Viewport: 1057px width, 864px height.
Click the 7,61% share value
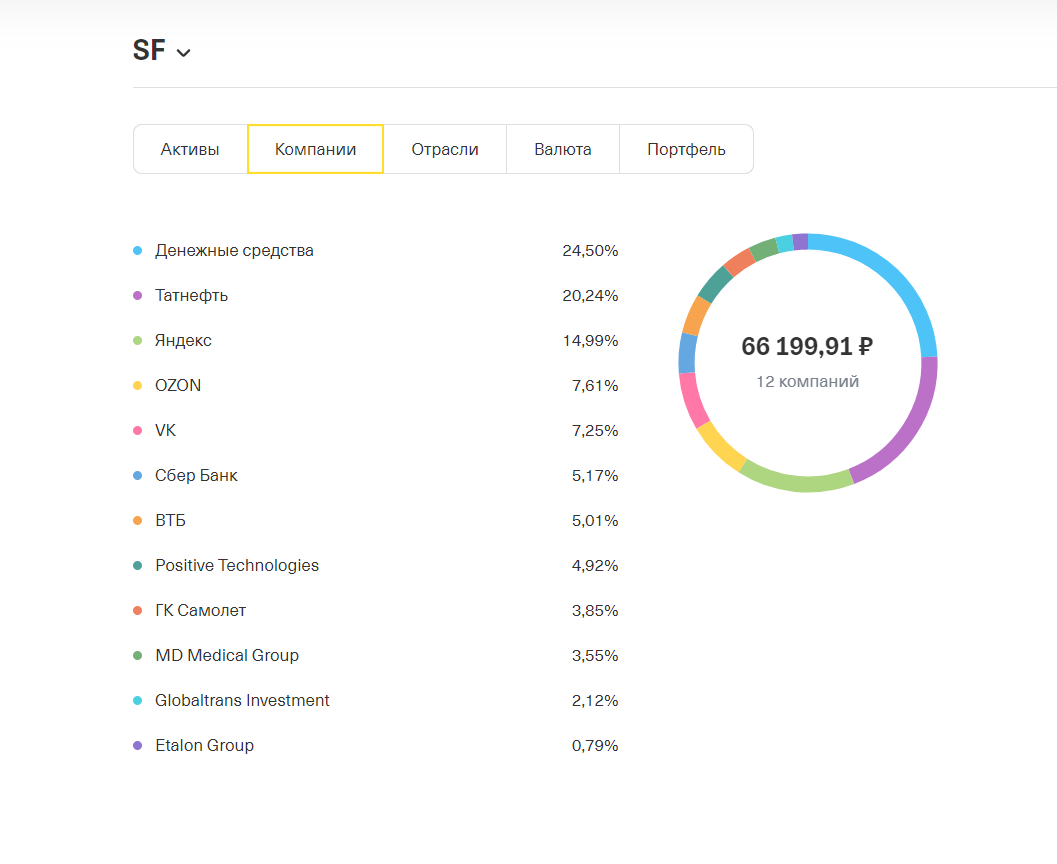(595, 385)
